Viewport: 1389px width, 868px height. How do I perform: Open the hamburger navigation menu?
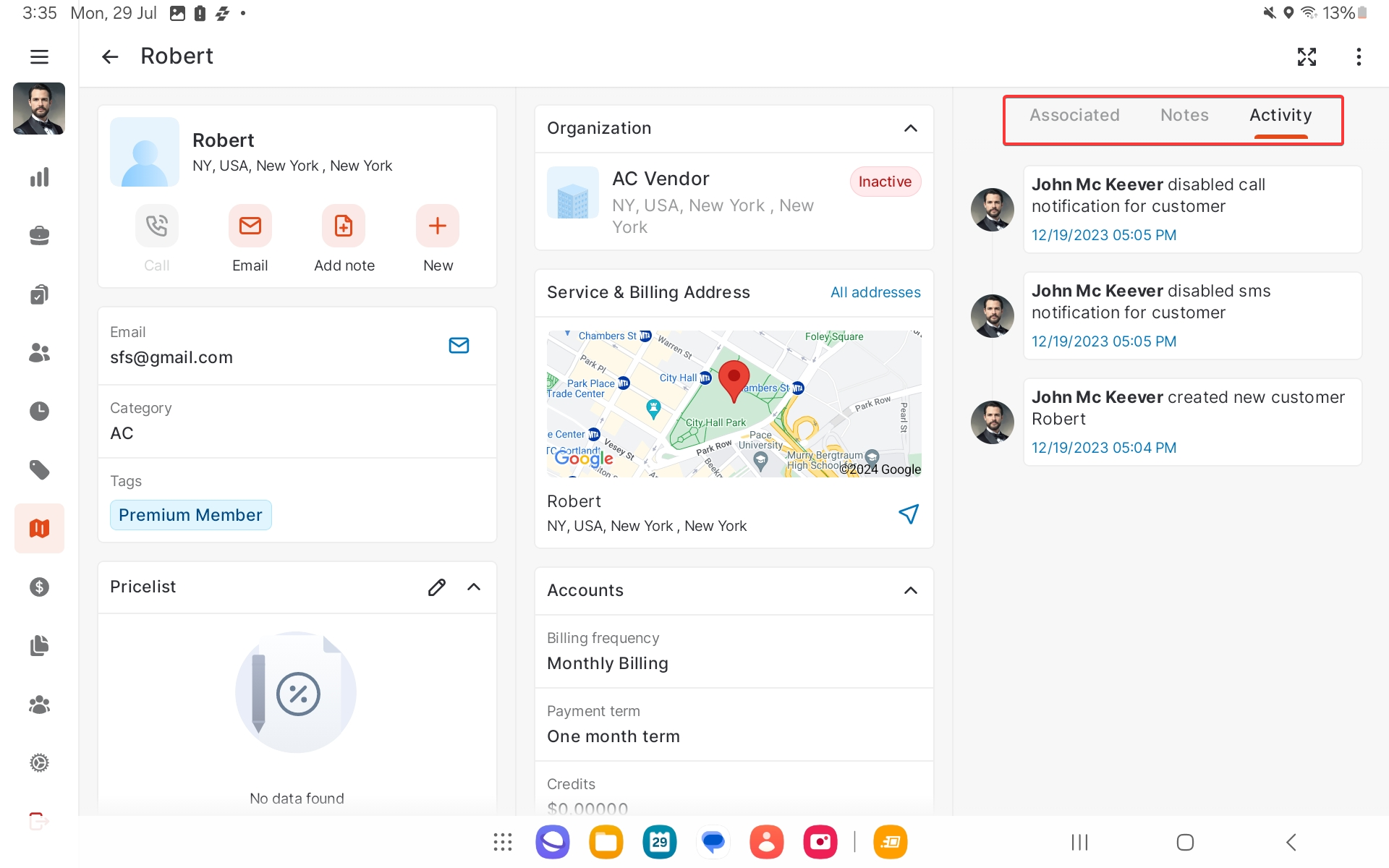pos(39,56)
